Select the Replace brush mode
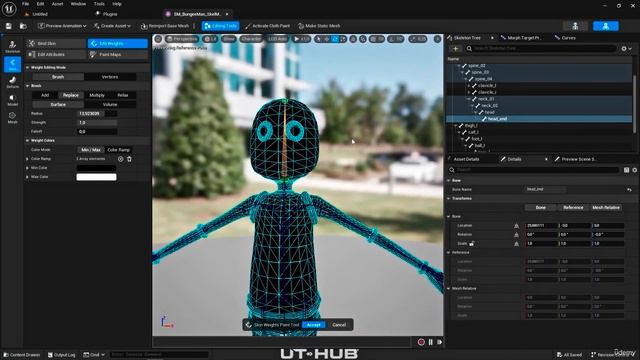Screen dimensions: 640x360 pyautogui.click(x=71, y=95)
